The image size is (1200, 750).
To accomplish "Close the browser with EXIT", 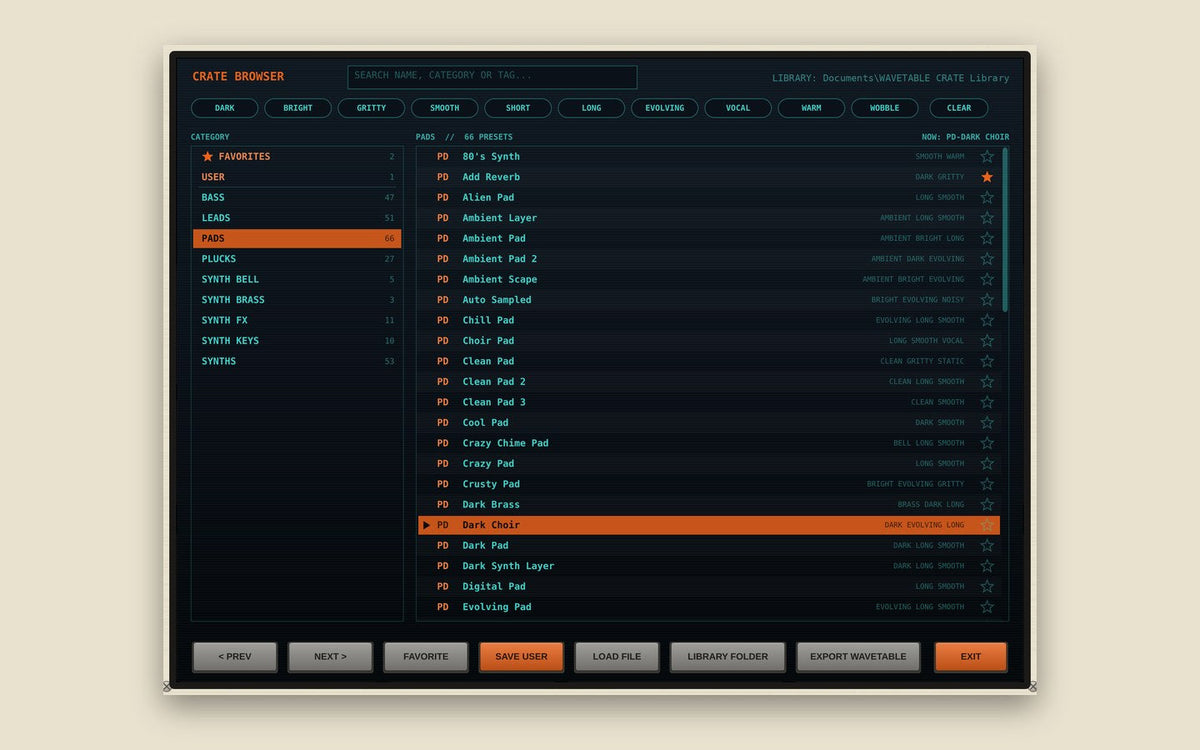I will (x=970, y=657).
